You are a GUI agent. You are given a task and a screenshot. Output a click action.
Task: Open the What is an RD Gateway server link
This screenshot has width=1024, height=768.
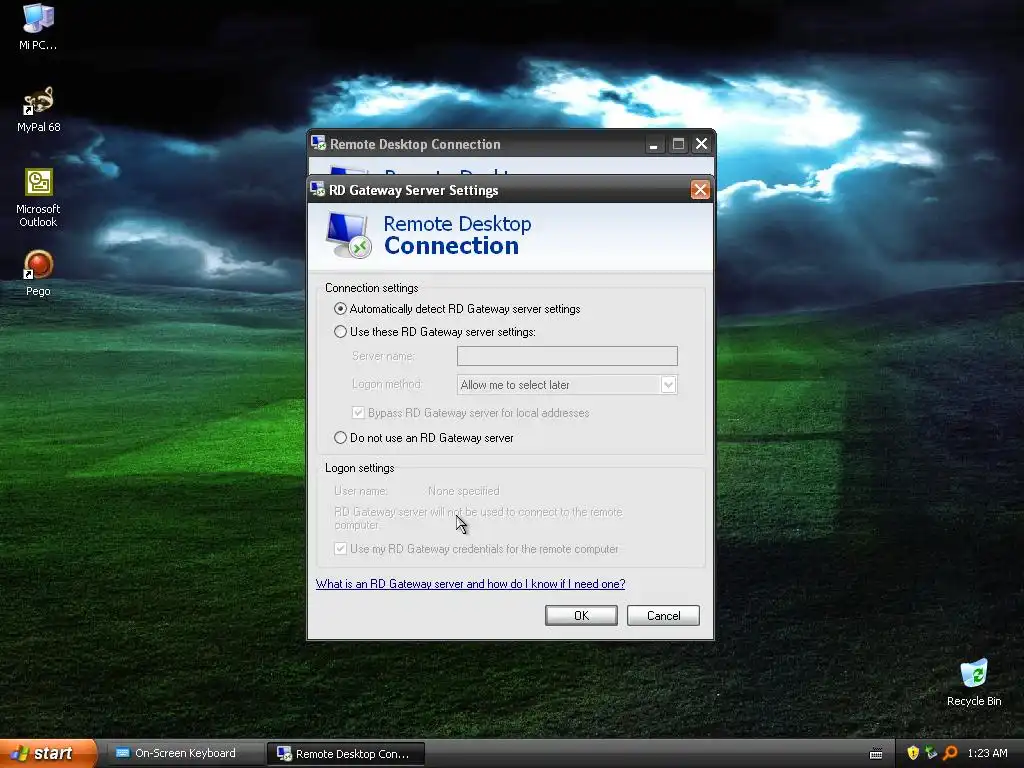pos(470,584)
